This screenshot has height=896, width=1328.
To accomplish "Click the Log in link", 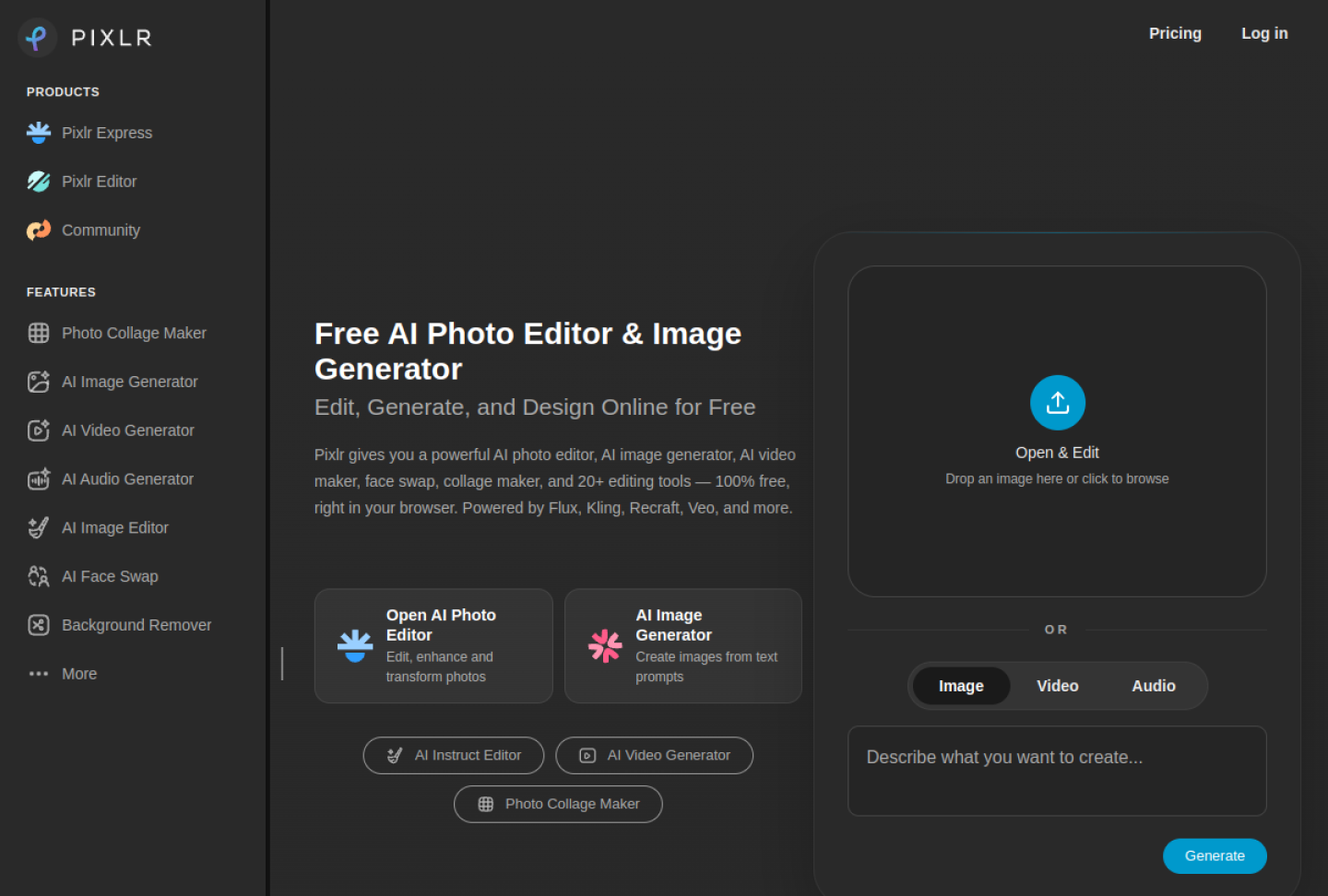I will coord(1264,33).
